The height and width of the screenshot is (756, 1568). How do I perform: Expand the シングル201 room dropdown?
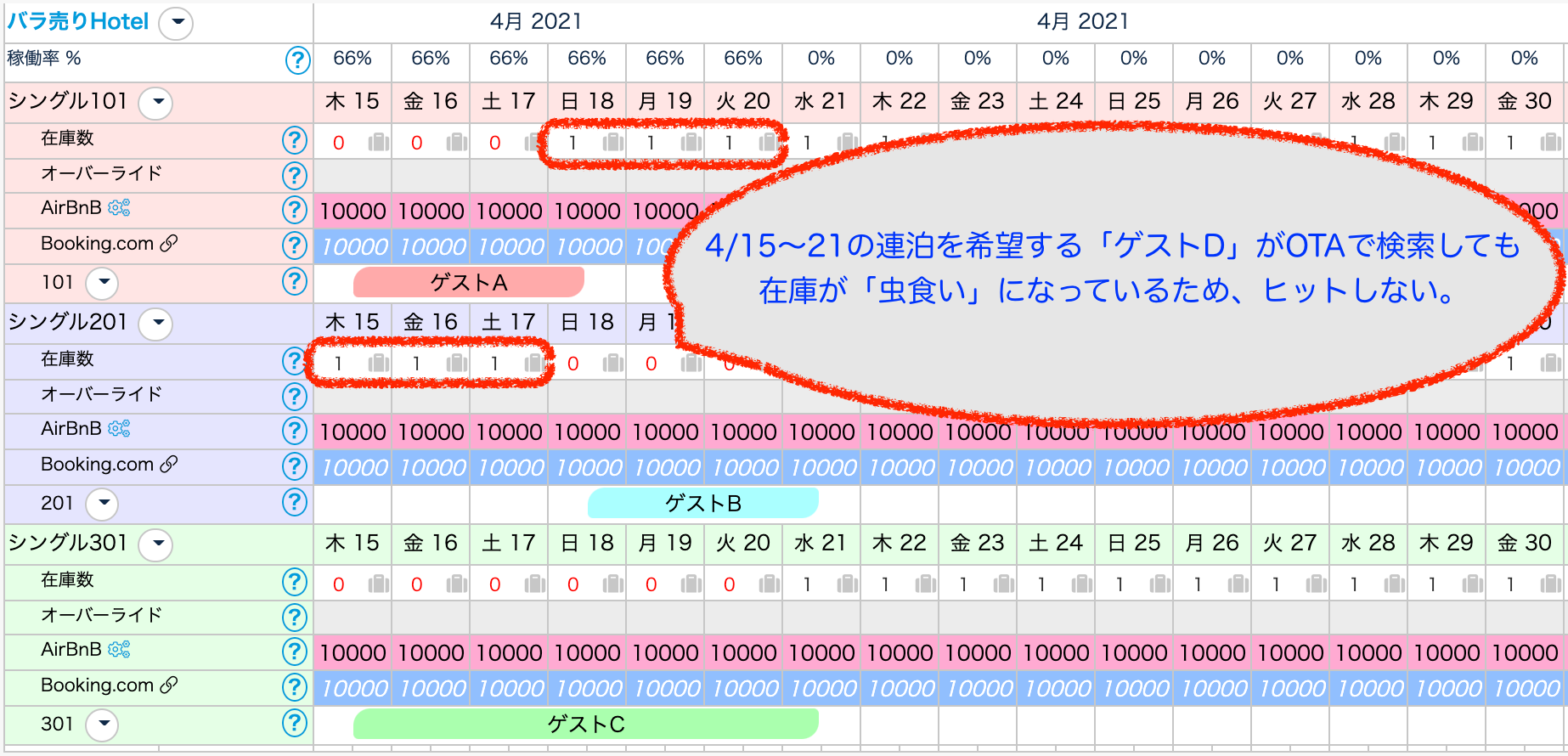[x=156, y=324]
